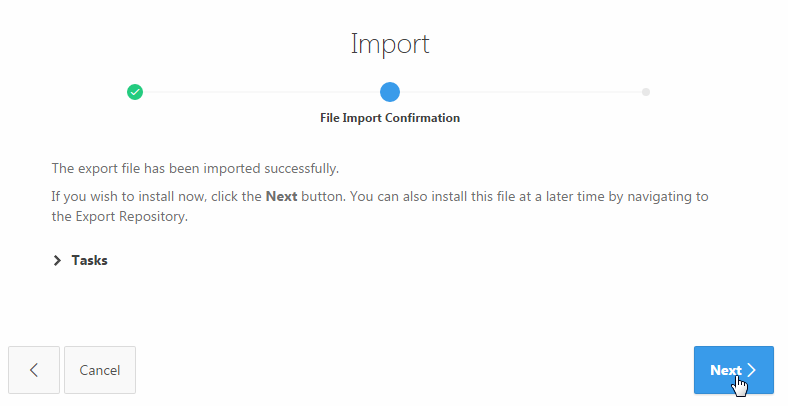Click the chevron inside the Next button
788x406 pixels.
tap(752, 370)
